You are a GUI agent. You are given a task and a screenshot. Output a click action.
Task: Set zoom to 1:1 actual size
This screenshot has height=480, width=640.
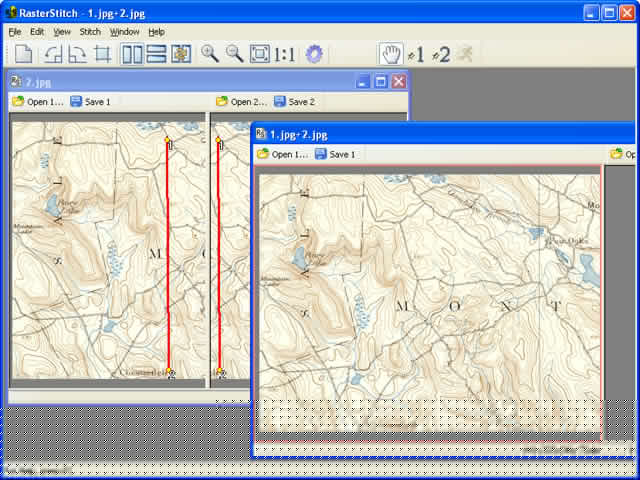[x=284, y=54]
